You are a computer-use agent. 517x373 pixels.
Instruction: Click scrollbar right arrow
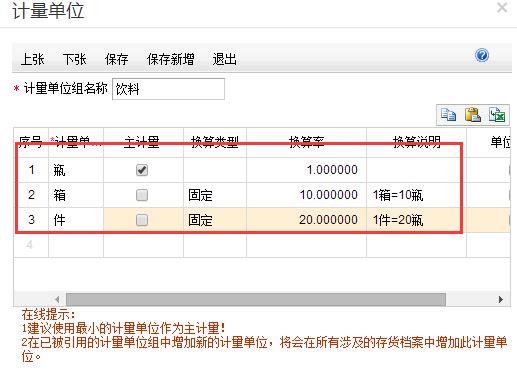(x=500, y=299)
